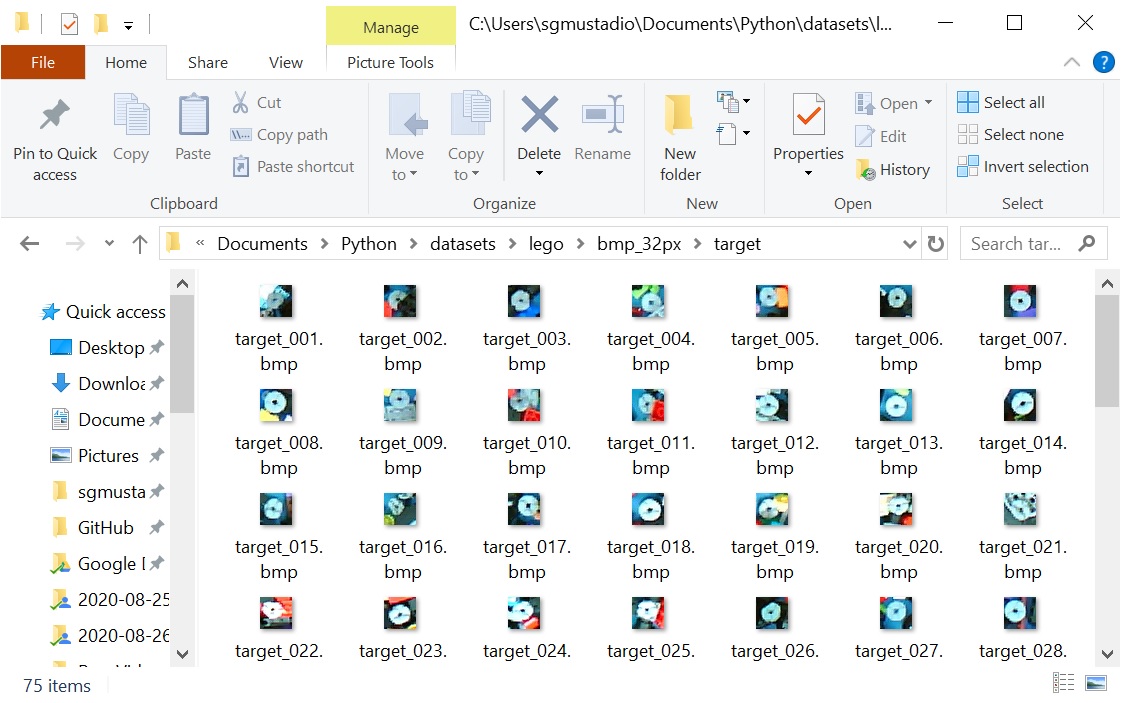1121x703 pixels.
Task: Click the Pin to Quick access icon
Action: [55, 116]
